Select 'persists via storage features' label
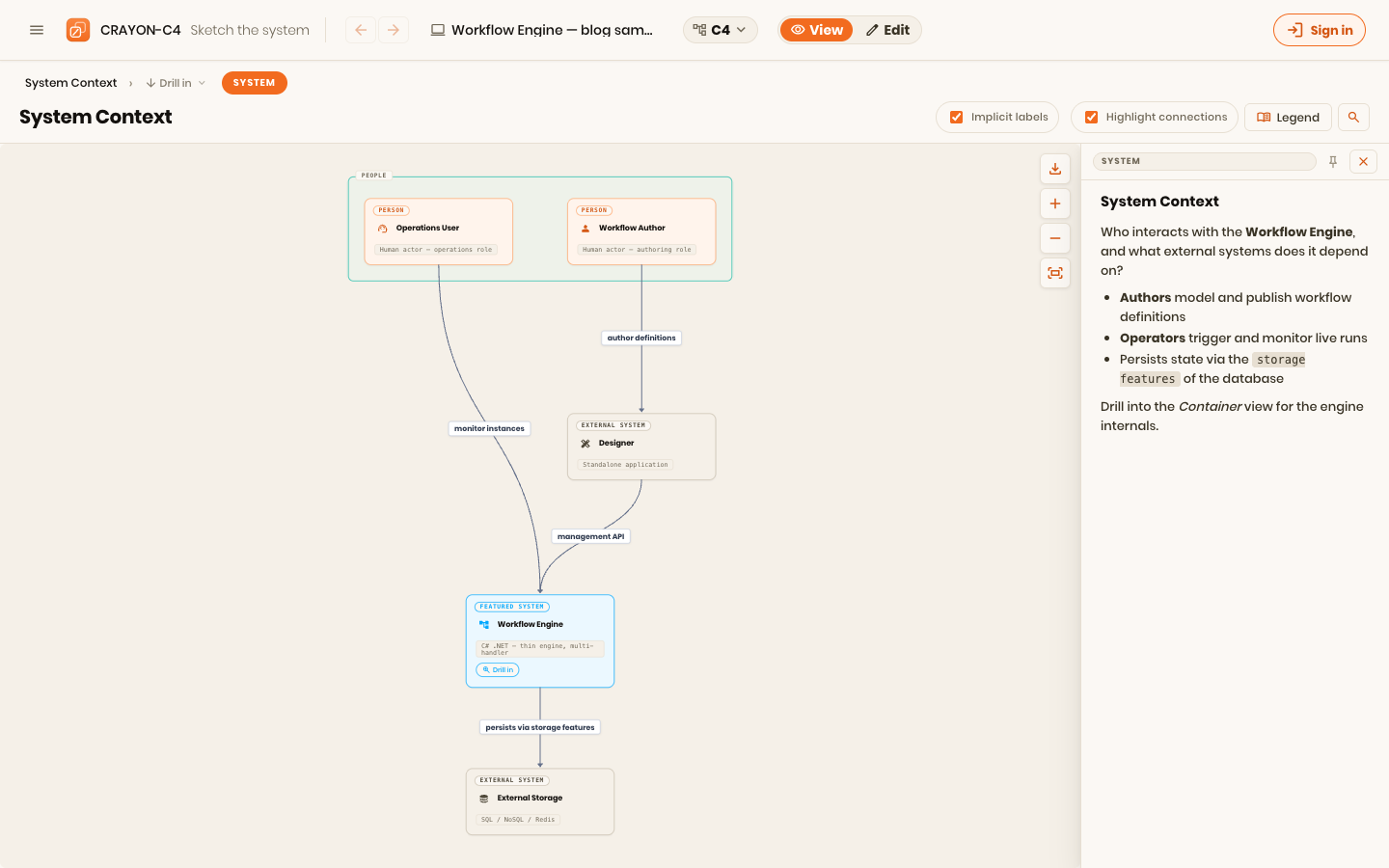 [540, 727]
